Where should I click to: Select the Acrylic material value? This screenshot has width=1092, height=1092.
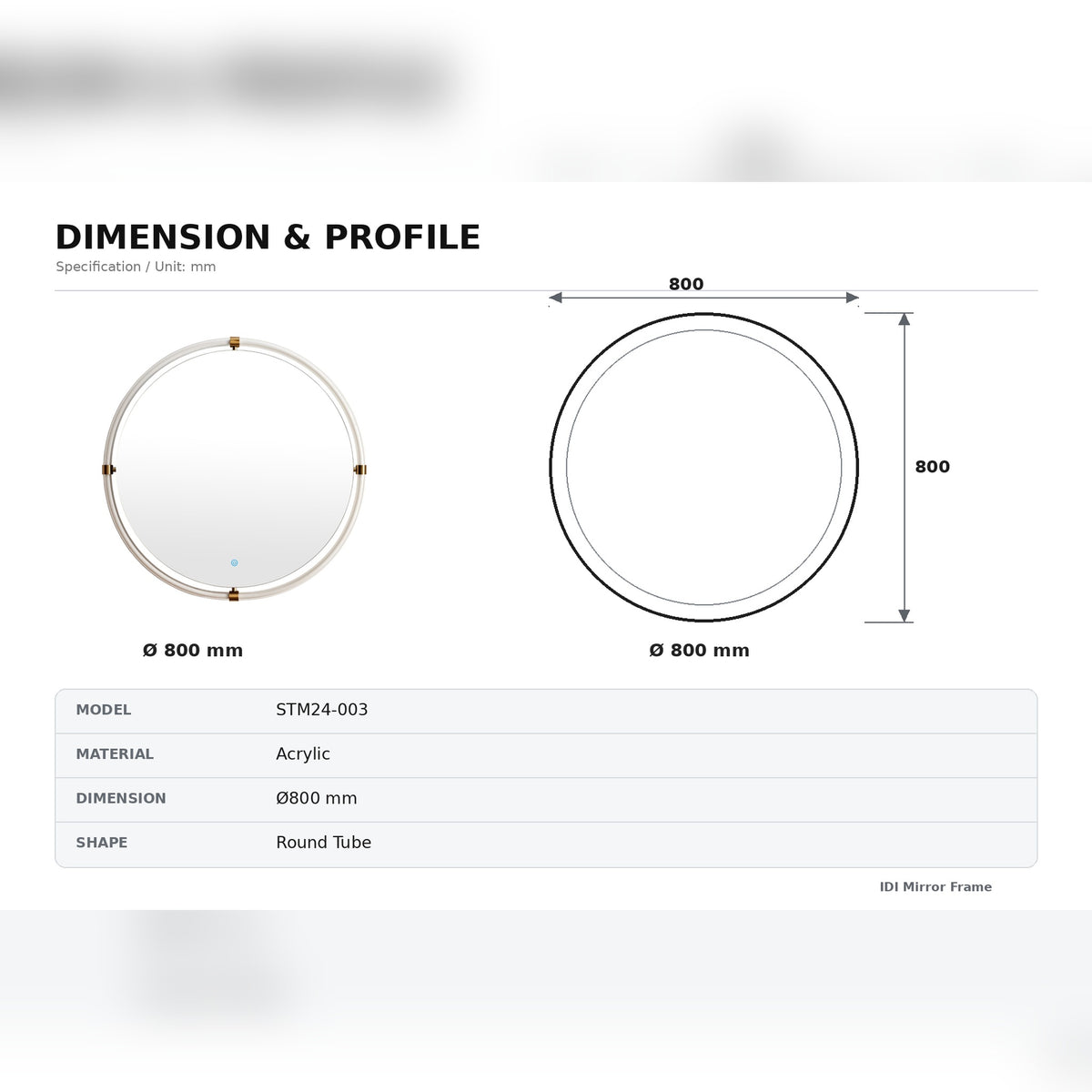tap(303, 754)
